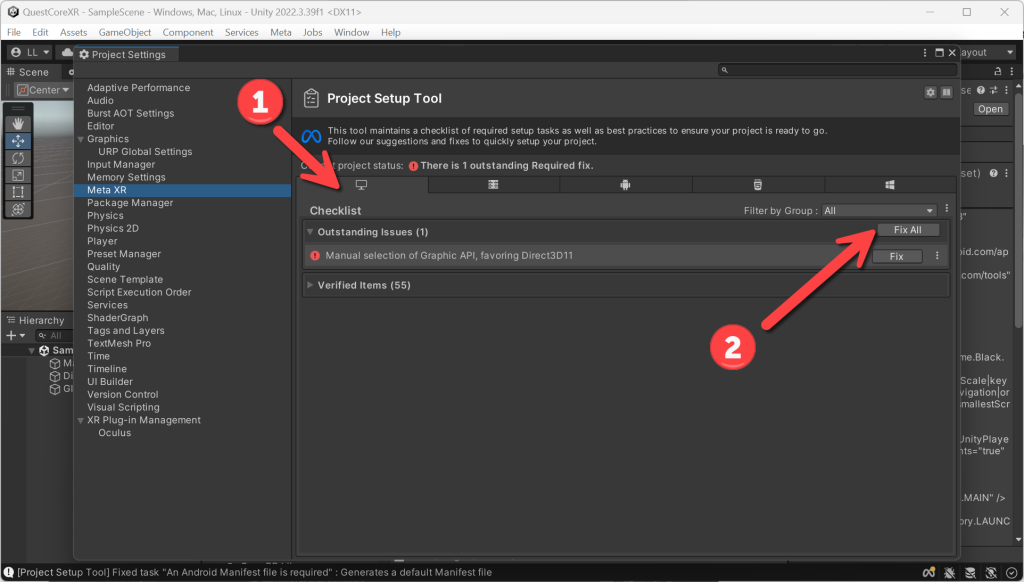Select the Scale tool in Scene toolbar

tap(18, 174)
